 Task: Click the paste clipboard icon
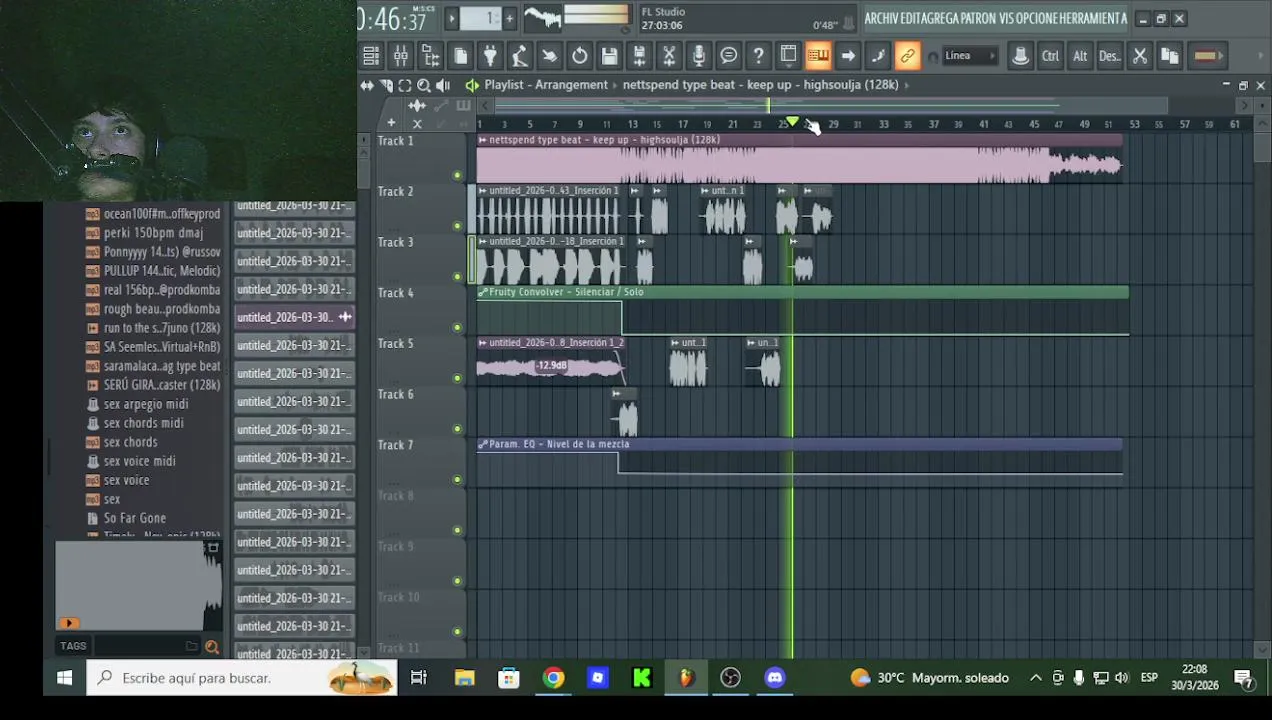1169,56
